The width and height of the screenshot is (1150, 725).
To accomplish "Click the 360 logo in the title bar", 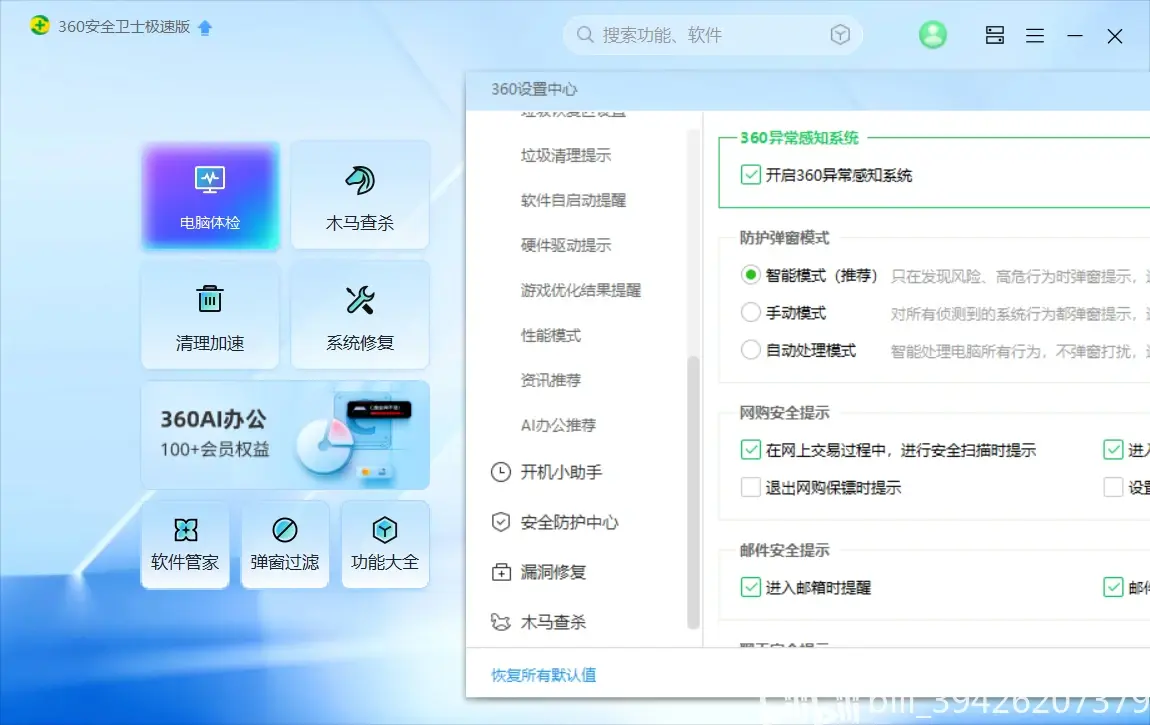I will pyautogui.click(x=40, y=26).
